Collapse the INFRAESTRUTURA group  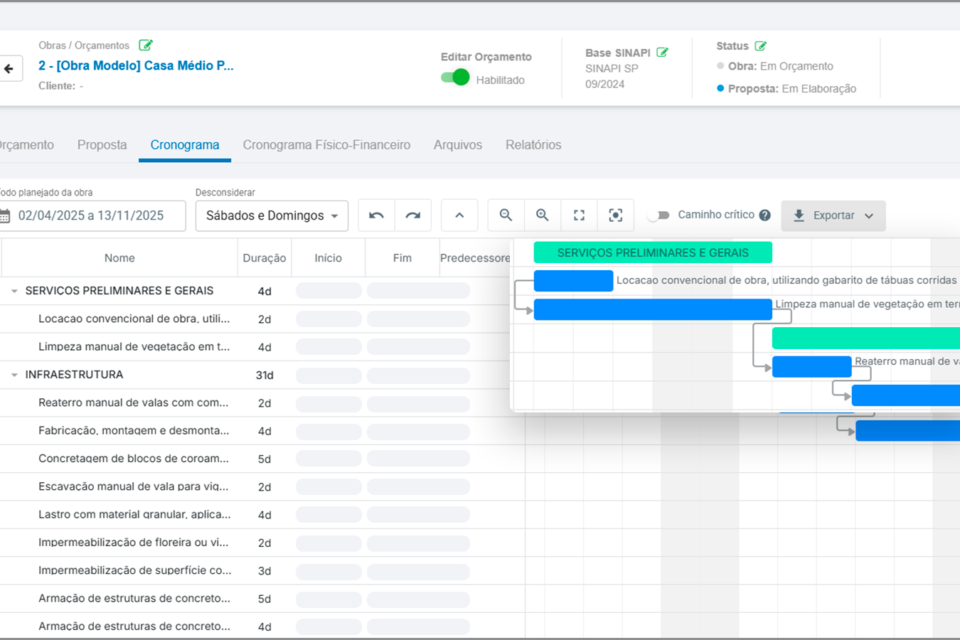click(x=14, y=375)
